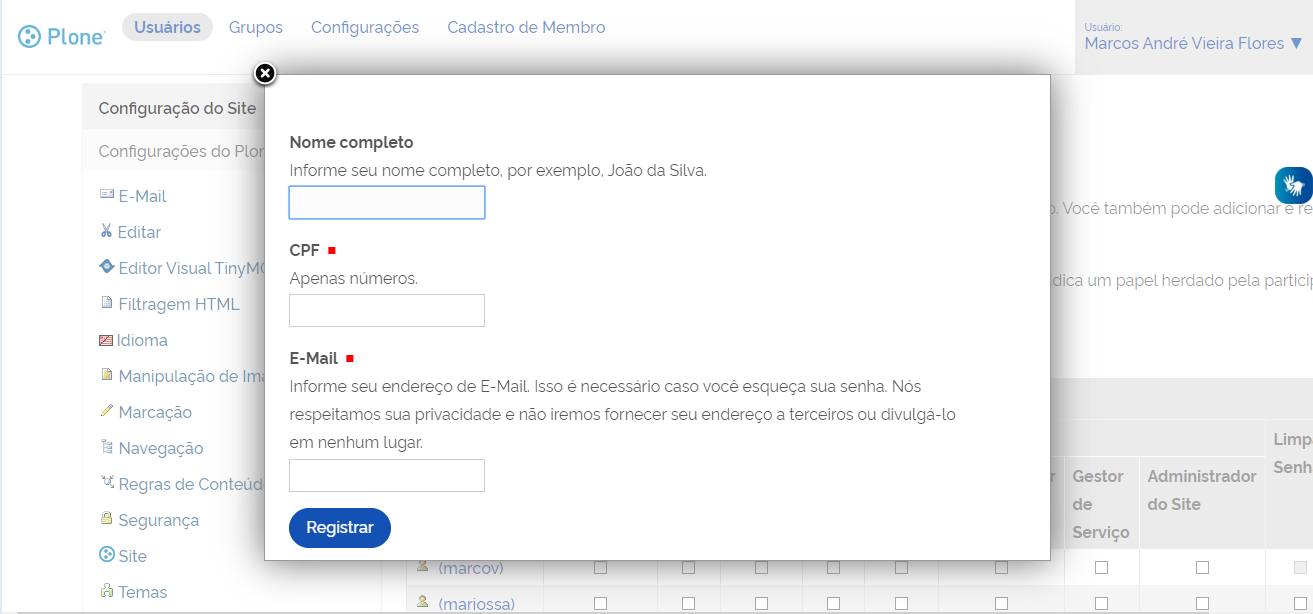This screenshot has width=1313, height=614.
Task: Click the Plone circle icon beside Site
Action: coord(106,555)
